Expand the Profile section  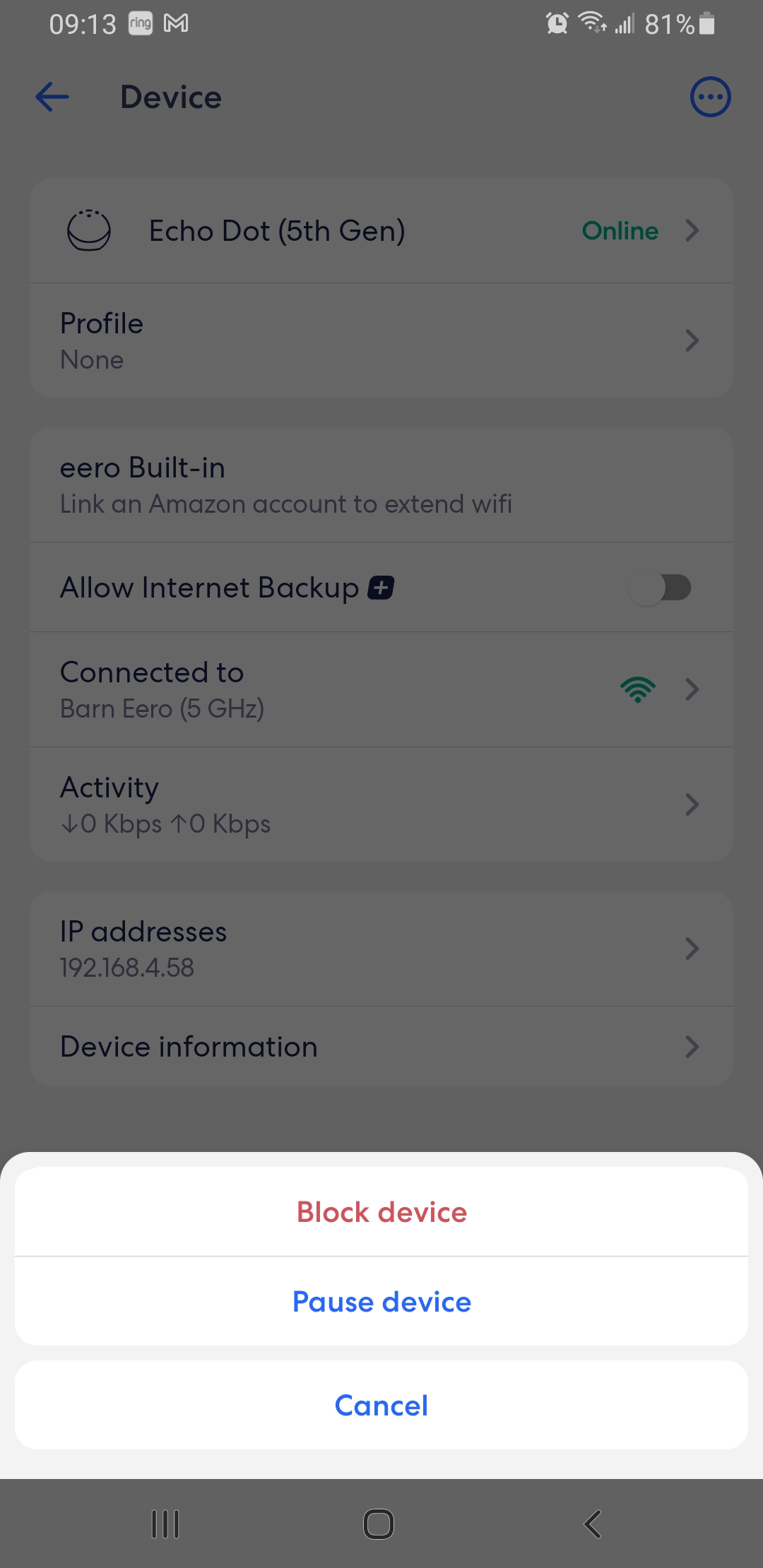coord(381,340)
